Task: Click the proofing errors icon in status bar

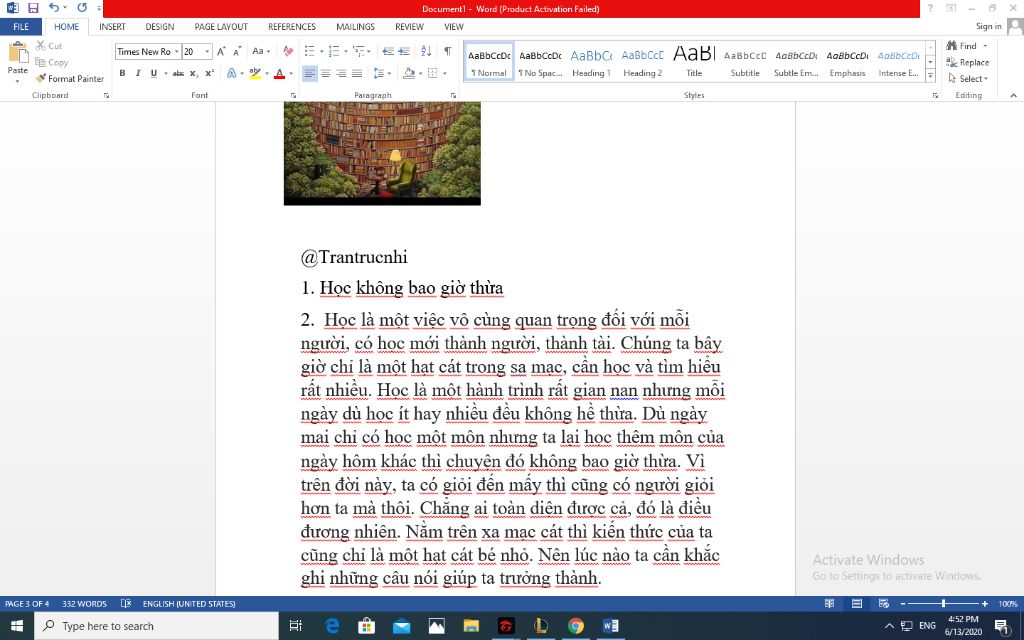Action: coord(126,603)
